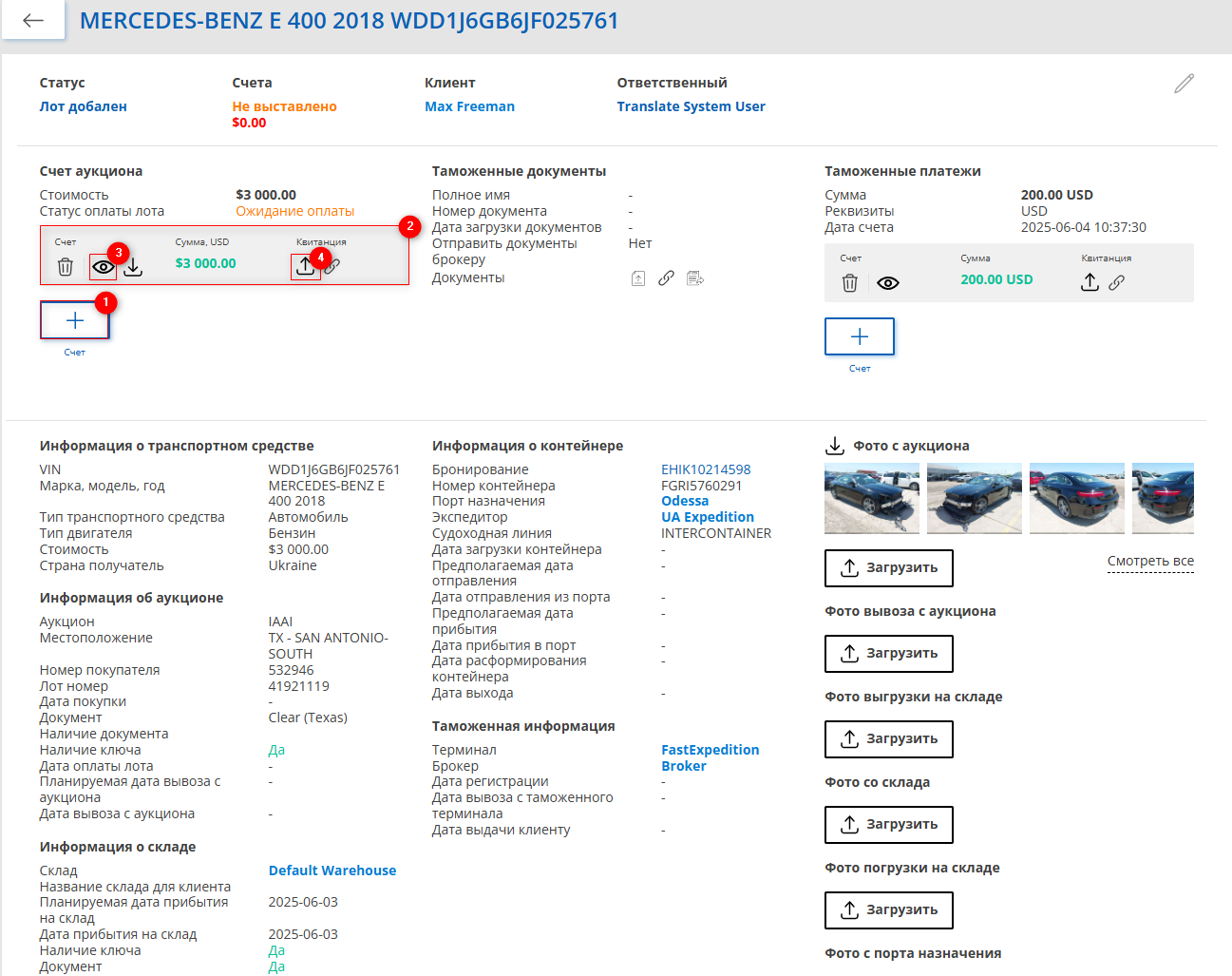Upload photos for 'Фото со склада'

(889, 825)
